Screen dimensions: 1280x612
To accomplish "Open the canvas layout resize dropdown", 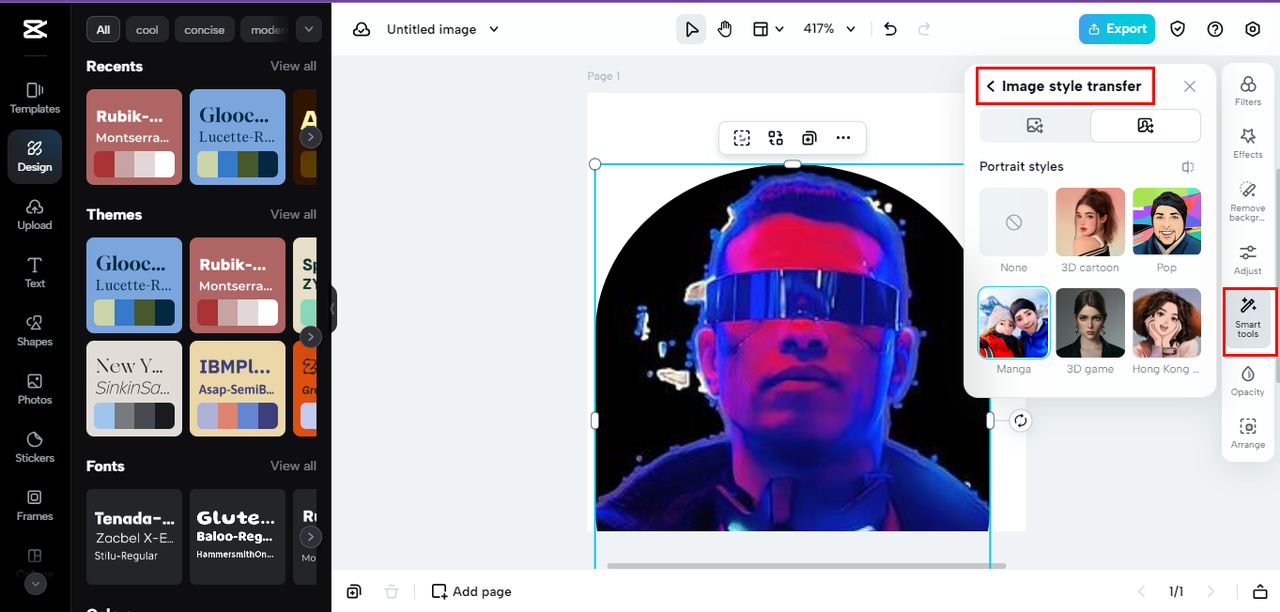I will click(768, 29).
